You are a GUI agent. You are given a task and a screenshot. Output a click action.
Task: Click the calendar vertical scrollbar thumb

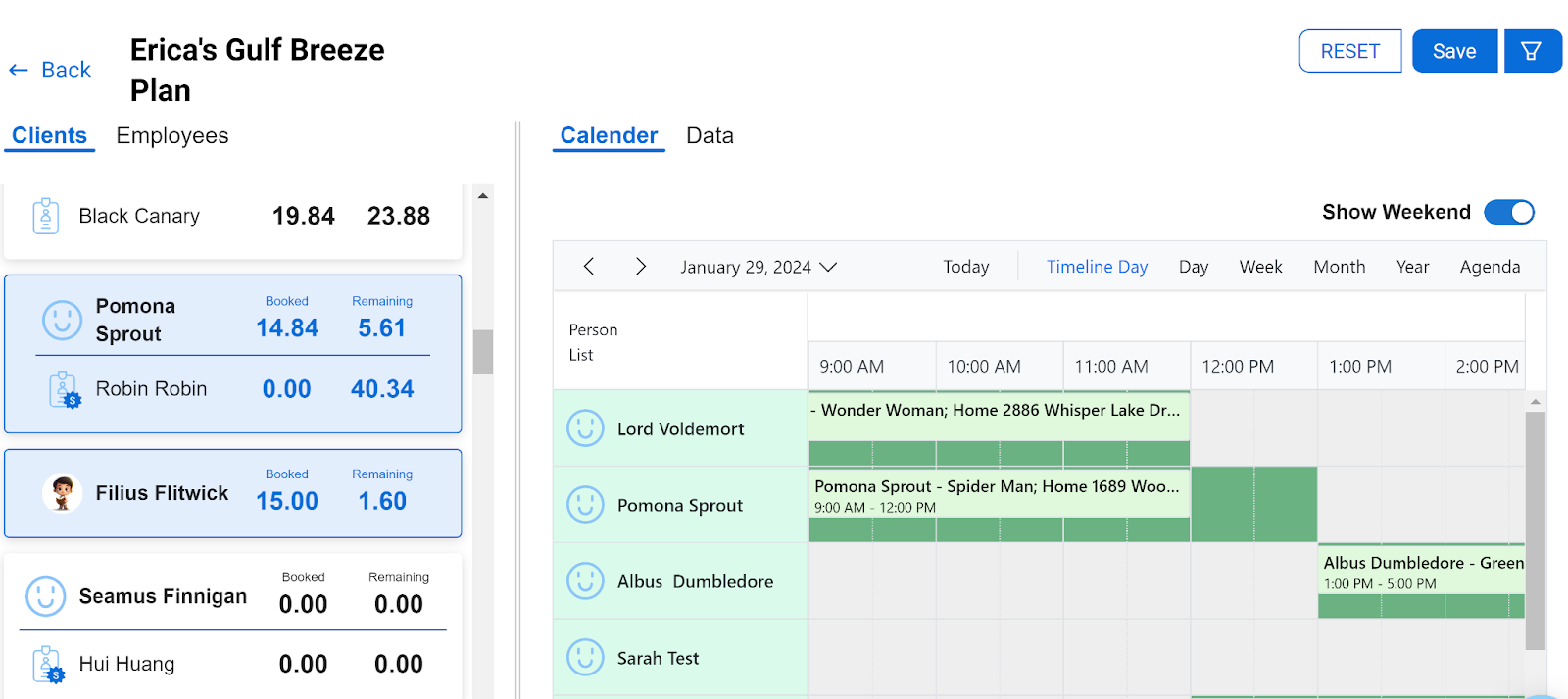point(1536,530)
